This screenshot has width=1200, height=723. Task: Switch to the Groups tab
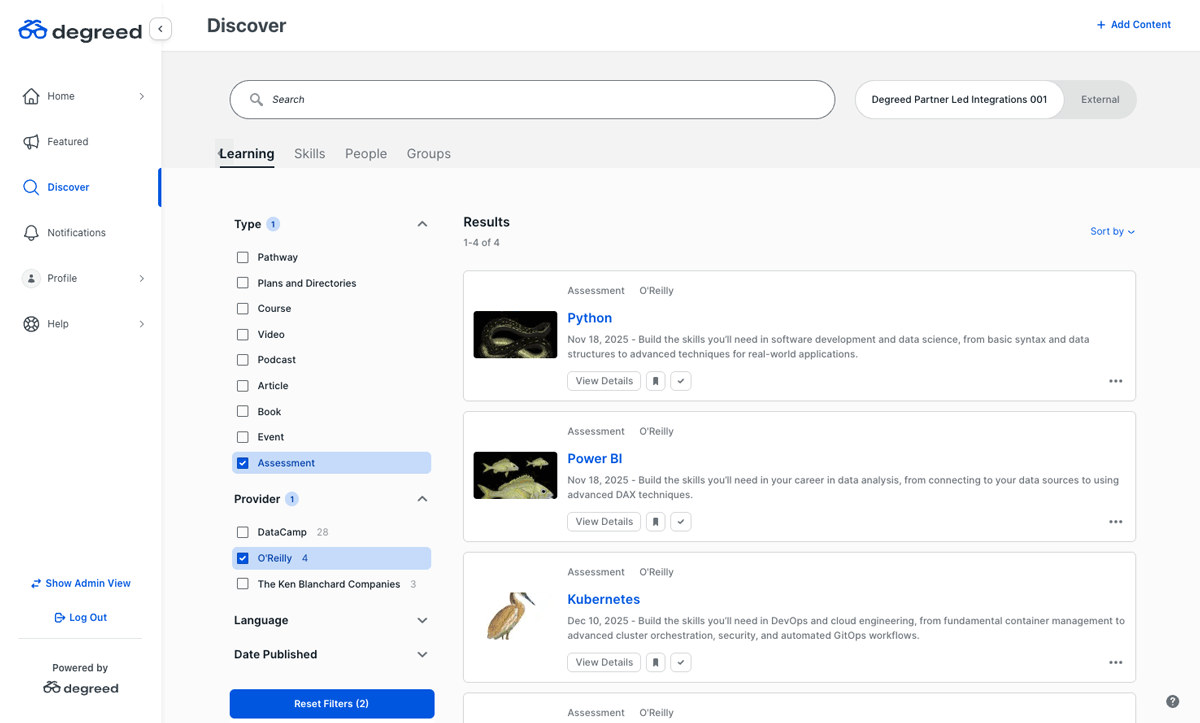click(x=428, y=154)
